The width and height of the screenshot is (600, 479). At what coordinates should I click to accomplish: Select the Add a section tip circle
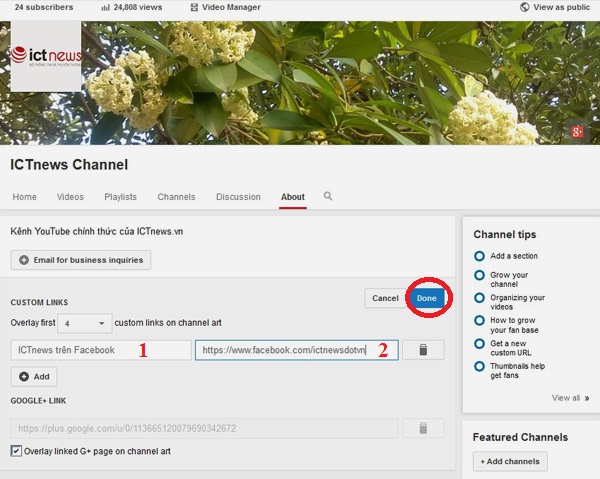click(x=480, y=256)
